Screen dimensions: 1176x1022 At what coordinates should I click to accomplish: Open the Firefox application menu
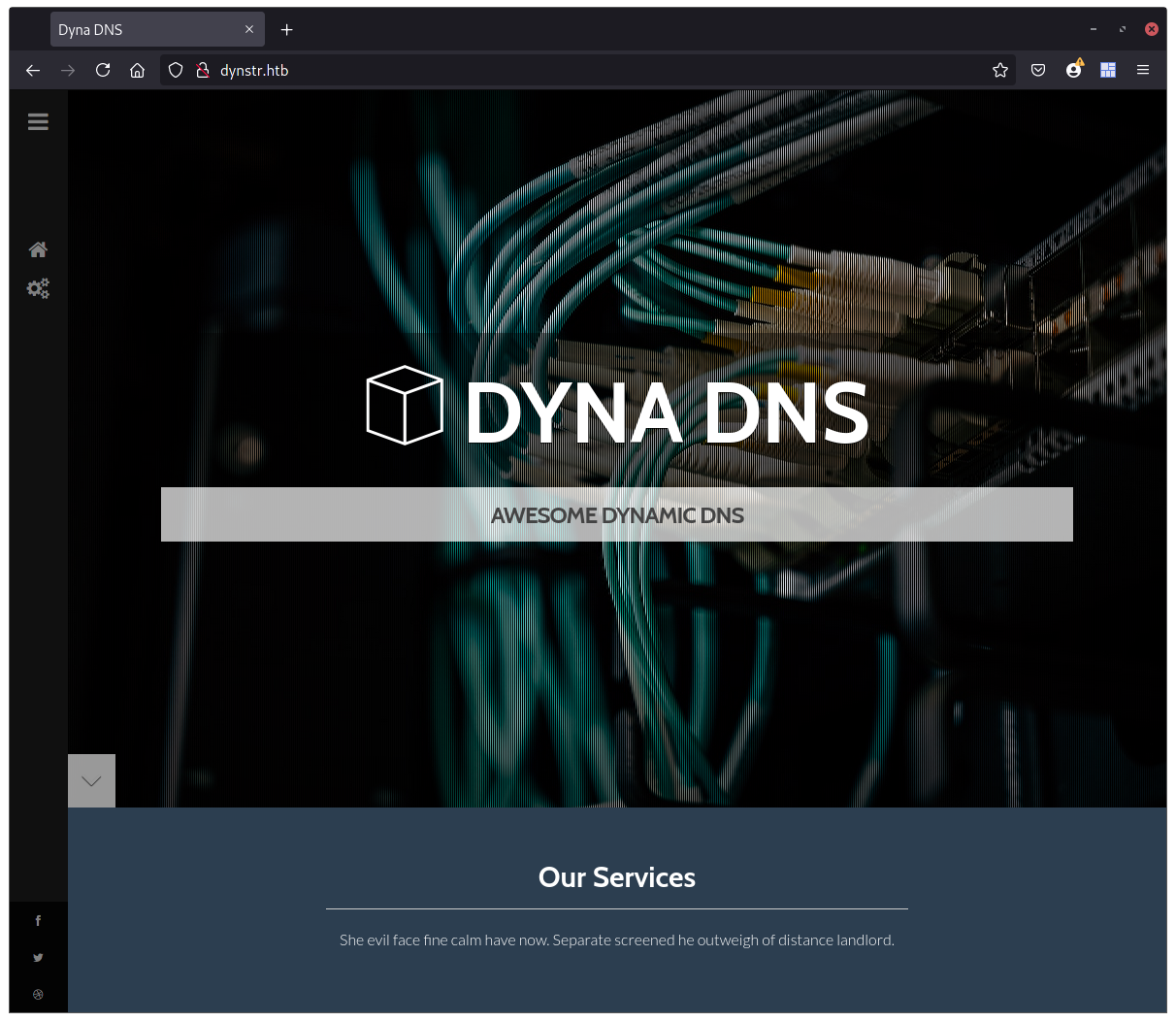(1143, 70)
